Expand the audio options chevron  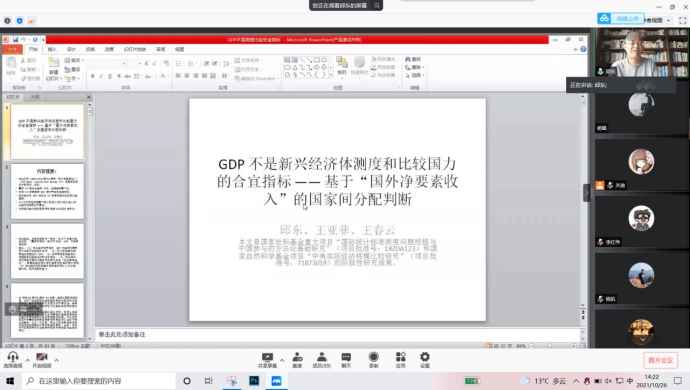click(x=27, y=360)
